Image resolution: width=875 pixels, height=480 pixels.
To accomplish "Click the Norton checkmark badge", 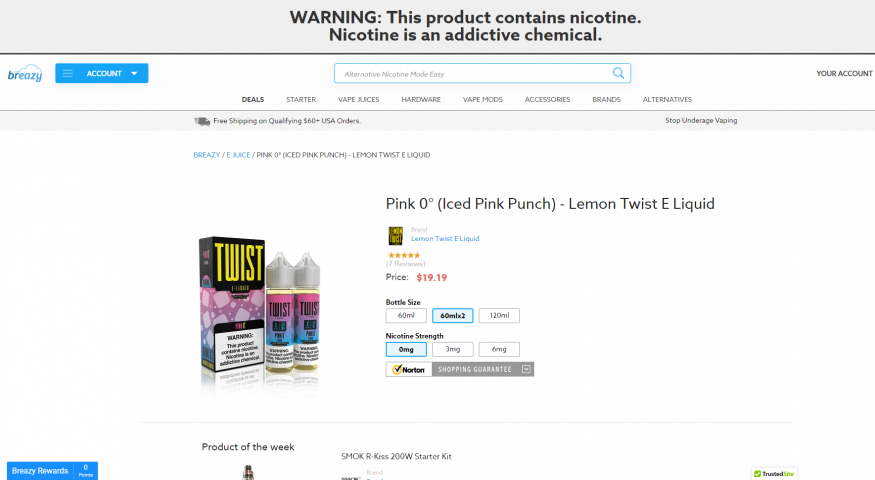I will click(408, 369).
